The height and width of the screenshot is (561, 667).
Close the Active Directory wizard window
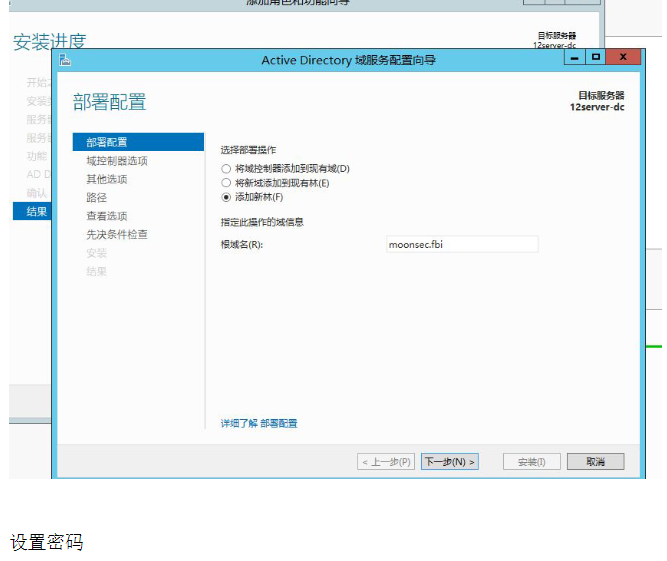[623, 57]
